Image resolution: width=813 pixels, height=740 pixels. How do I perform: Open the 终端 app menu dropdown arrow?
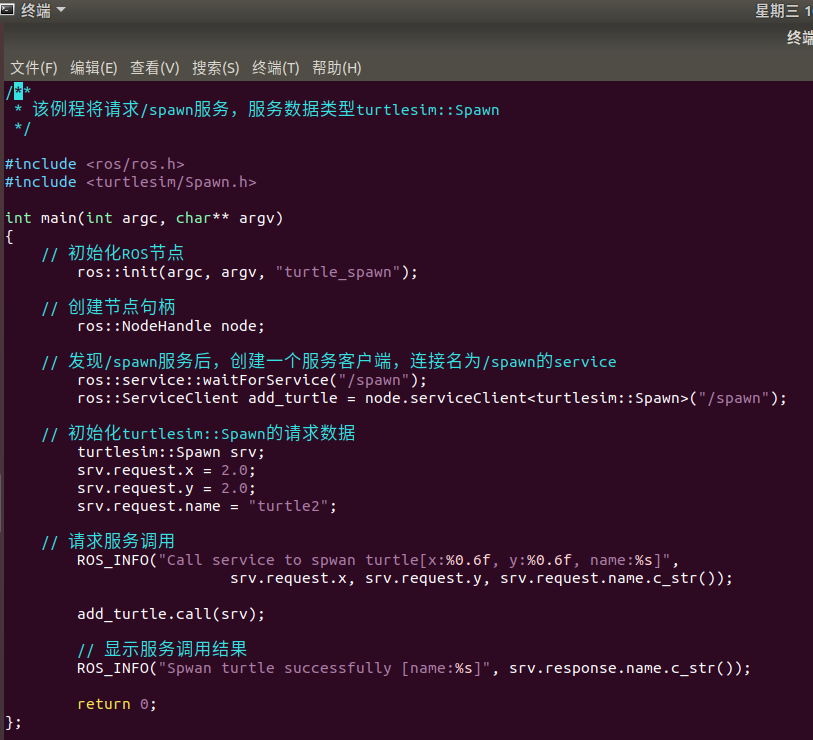pos(61,9)
